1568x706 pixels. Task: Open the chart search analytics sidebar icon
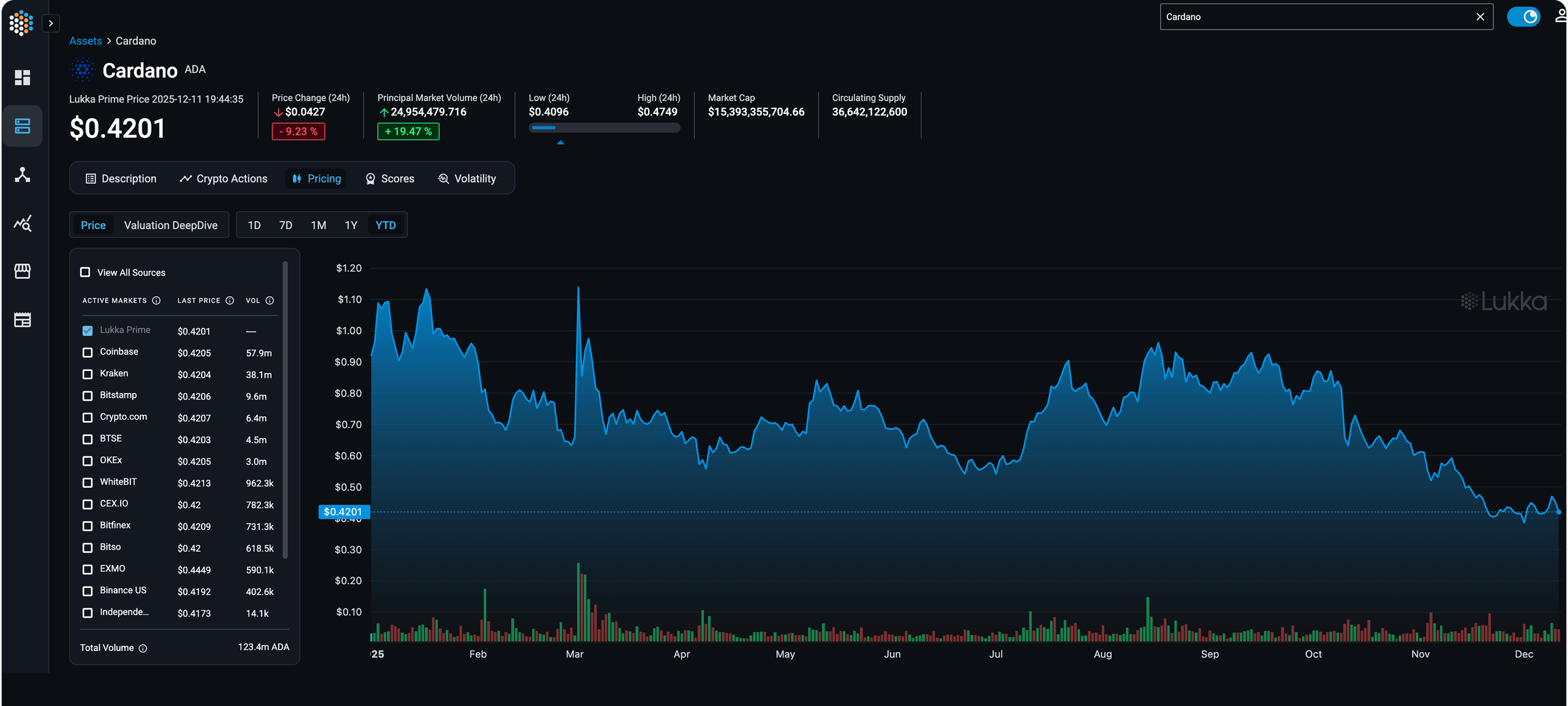tap(23, 223)
